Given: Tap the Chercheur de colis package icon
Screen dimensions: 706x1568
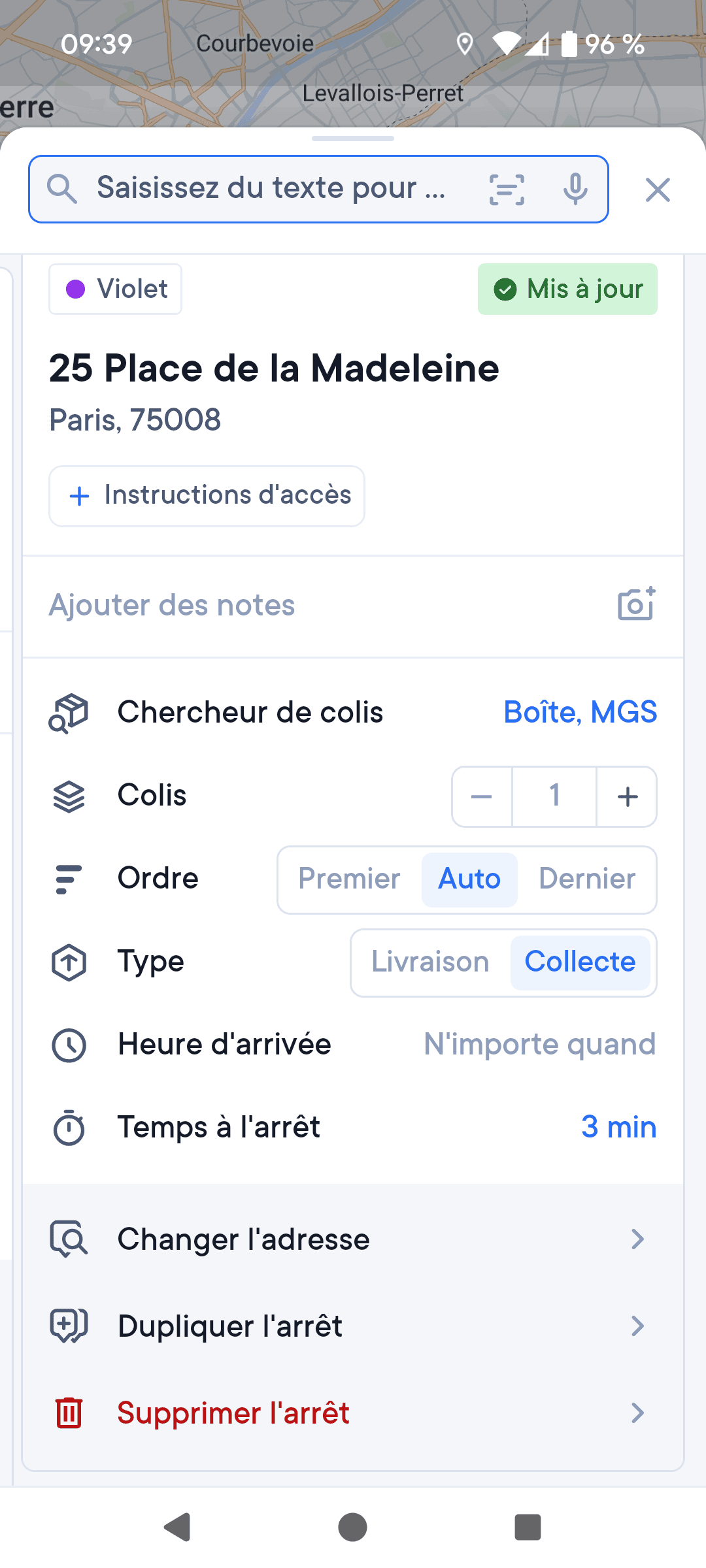Looking at the screenshot, I should [69, 713].
